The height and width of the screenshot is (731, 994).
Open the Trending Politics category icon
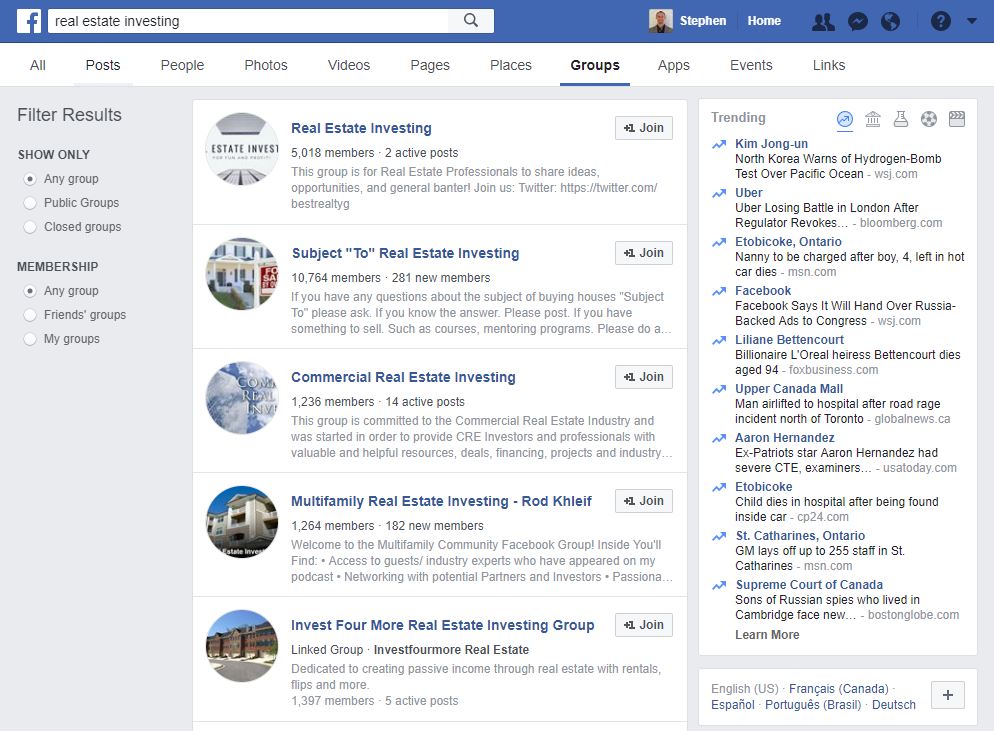(x=873, y=118)
